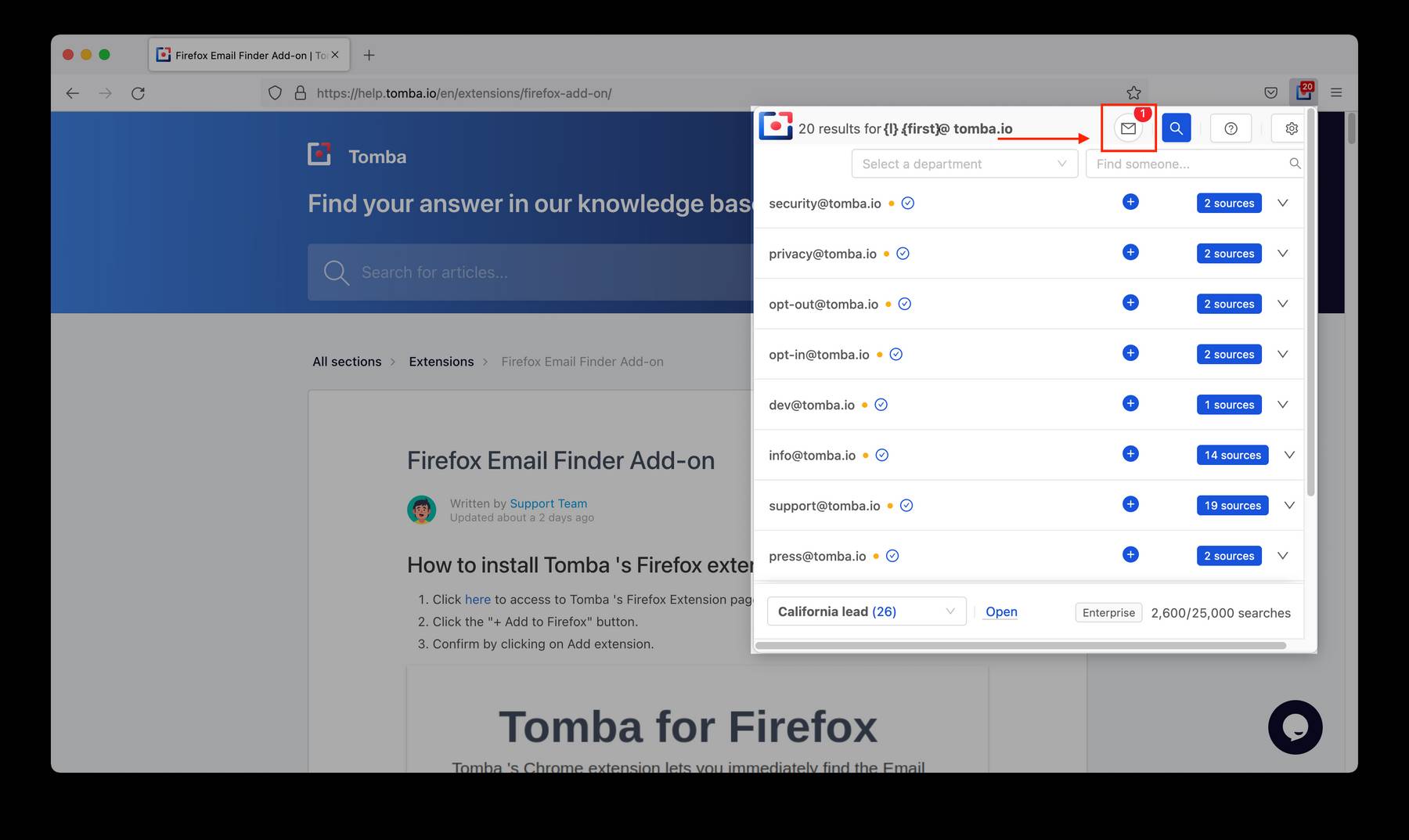Screen dimensions: 1409x840
Task: Click the popup horizontal scrollbar
Action: tap(1021, 646)
